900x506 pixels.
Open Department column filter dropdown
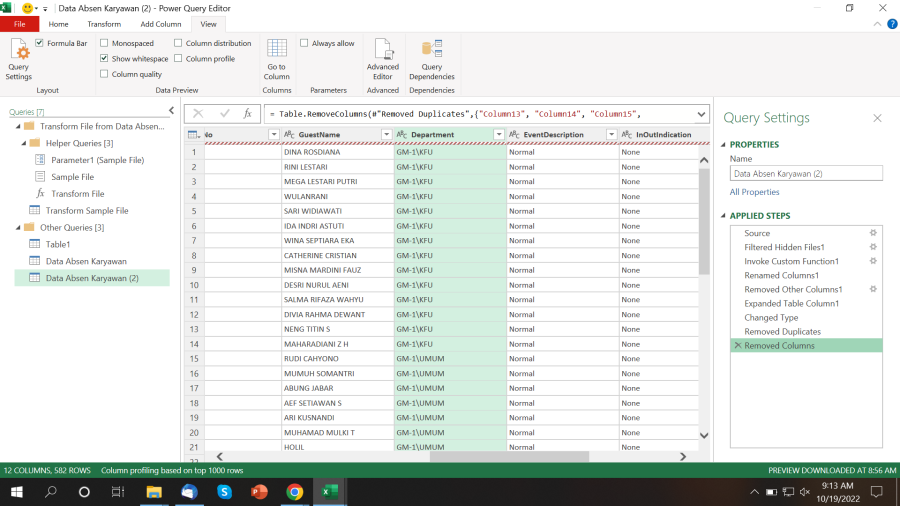tap(499, 134)
